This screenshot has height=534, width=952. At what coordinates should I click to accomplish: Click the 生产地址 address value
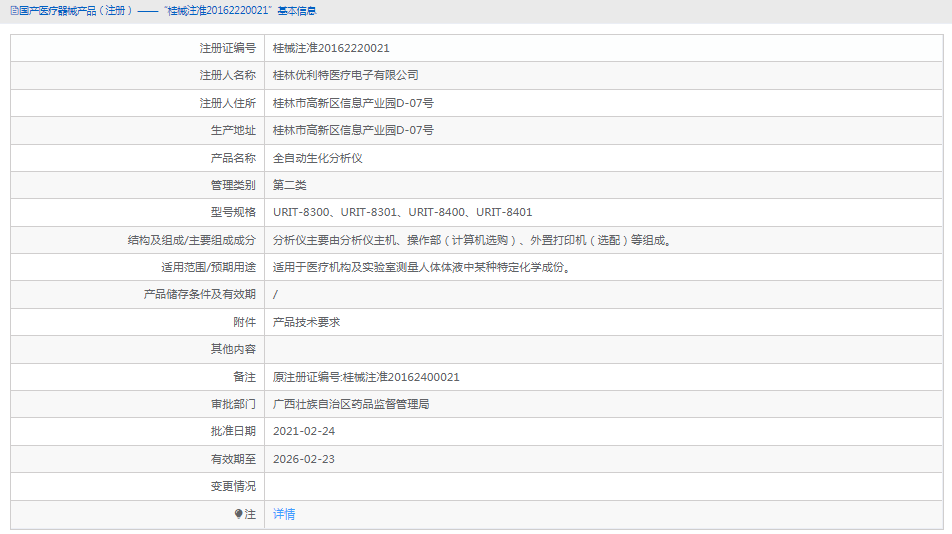pos(353,130)
